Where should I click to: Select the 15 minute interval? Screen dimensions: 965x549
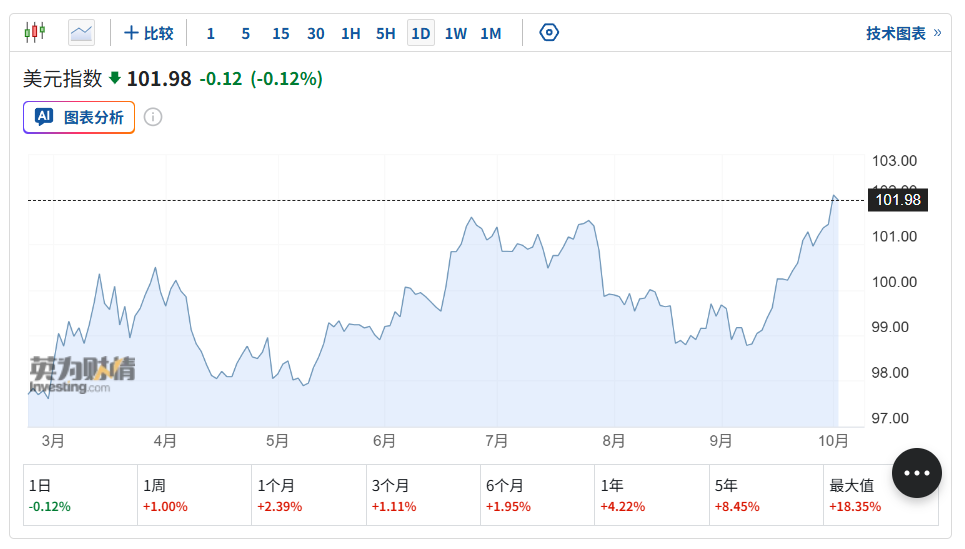pos(281,33)
